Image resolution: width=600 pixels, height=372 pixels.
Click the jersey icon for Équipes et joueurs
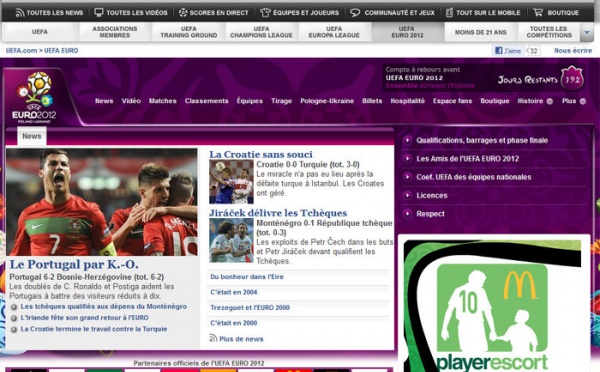pos(265,12)
